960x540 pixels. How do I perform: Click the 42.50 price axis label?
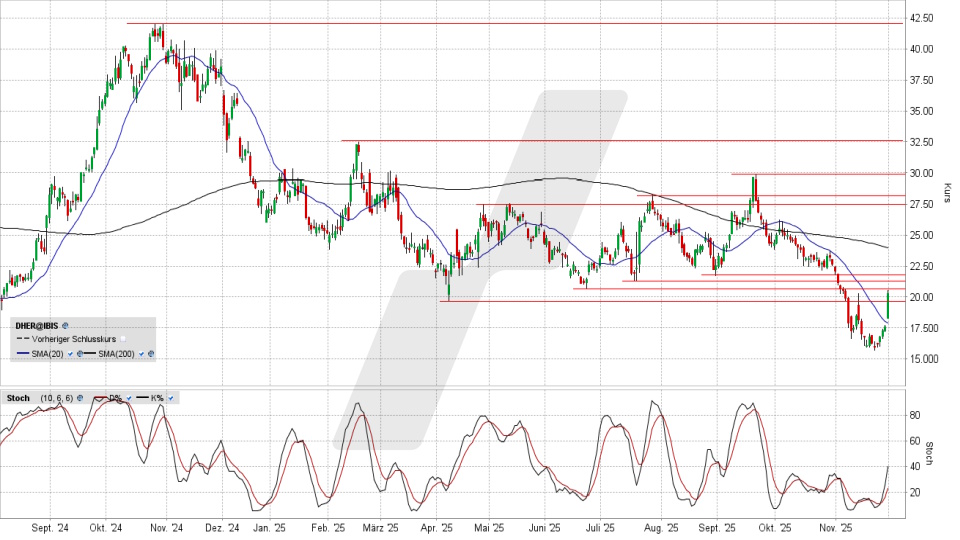tap(921, 18)
